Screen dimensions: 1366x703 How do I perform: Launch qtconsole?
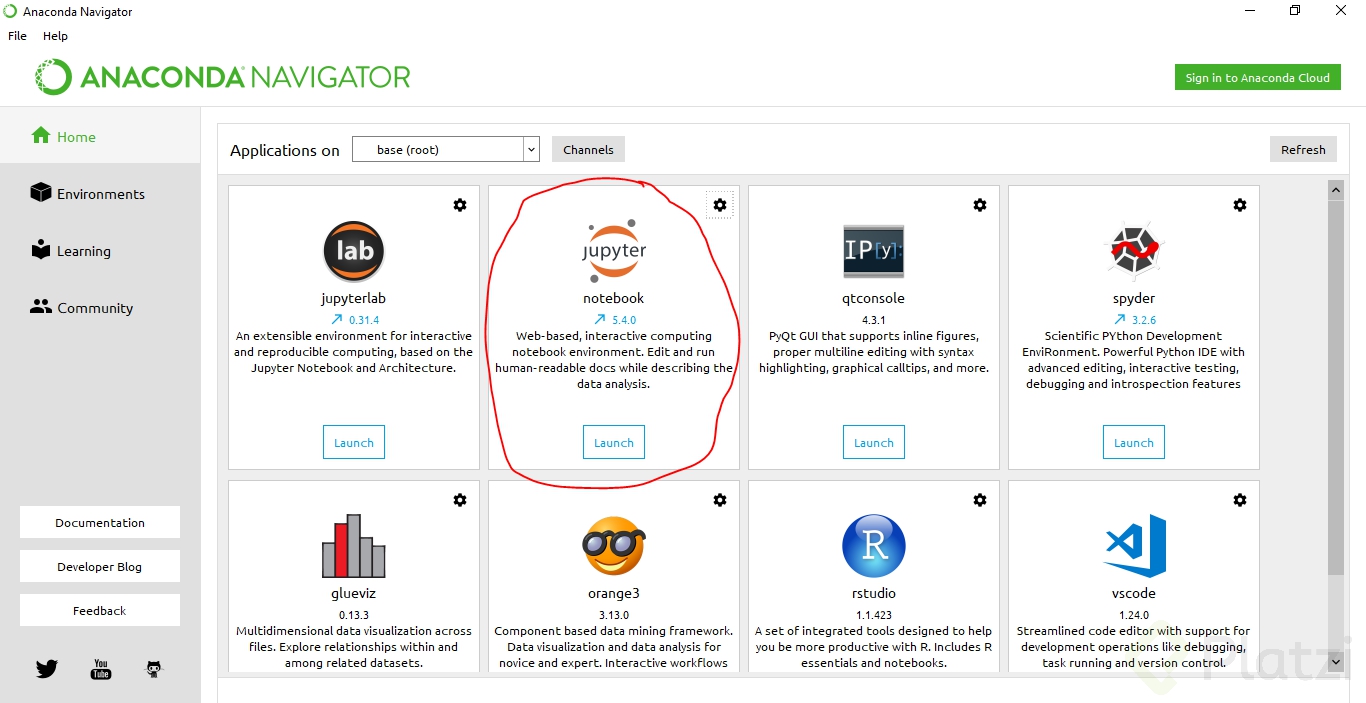point(874,442)
